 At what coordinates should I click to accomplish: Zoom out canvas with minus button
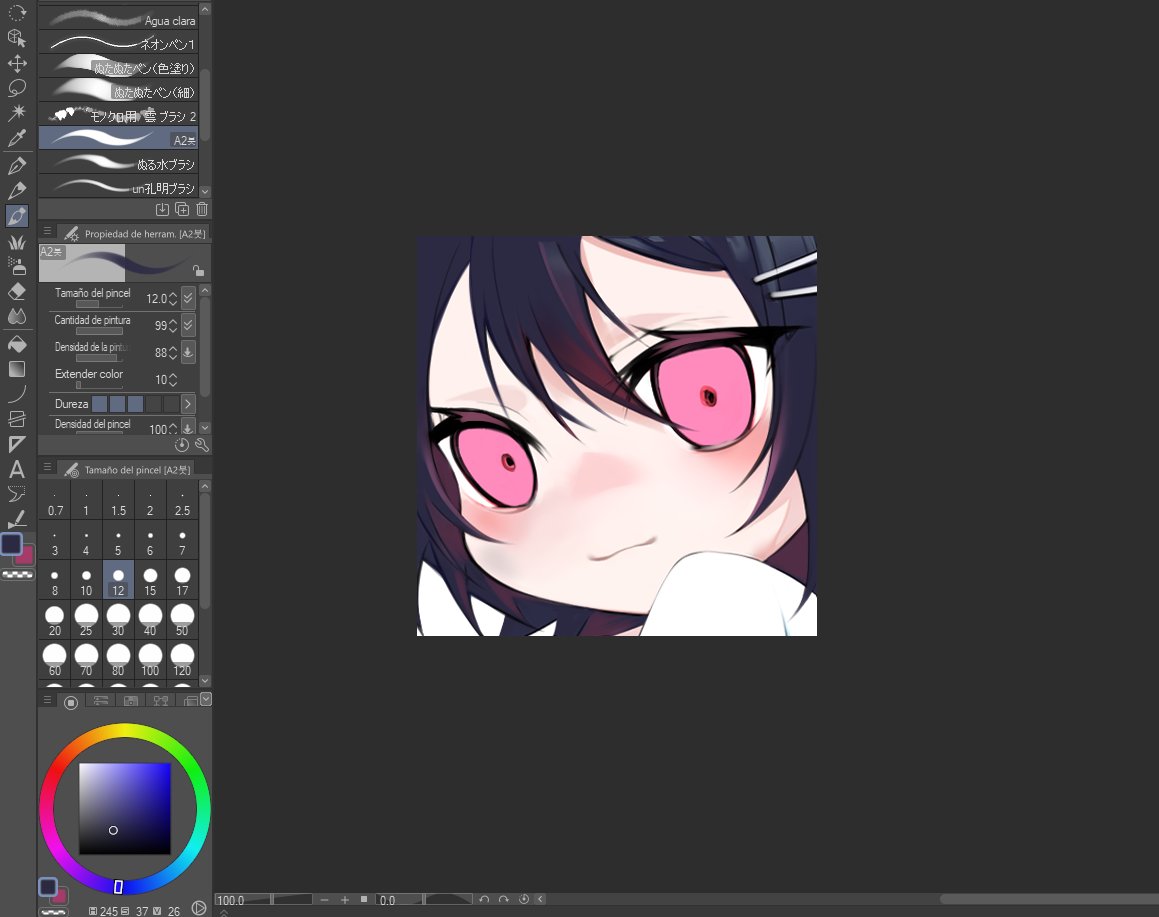click(324, 899)
